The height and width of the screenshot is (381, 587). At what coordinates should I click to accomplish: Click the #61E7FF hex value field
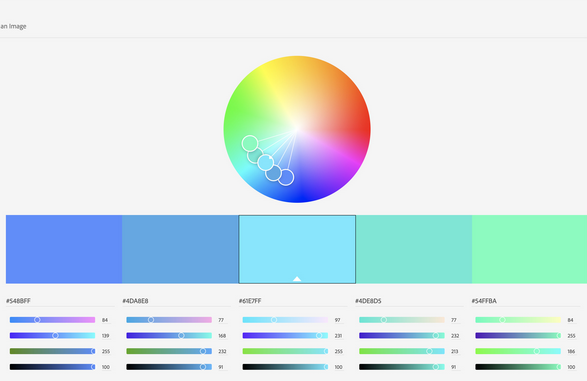click(x=293, y=301)
